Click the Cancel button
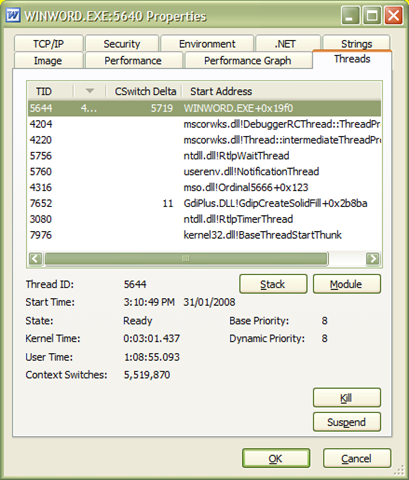Image resolution: width=409 pixels, height=480 pixels. coord(357,458)
